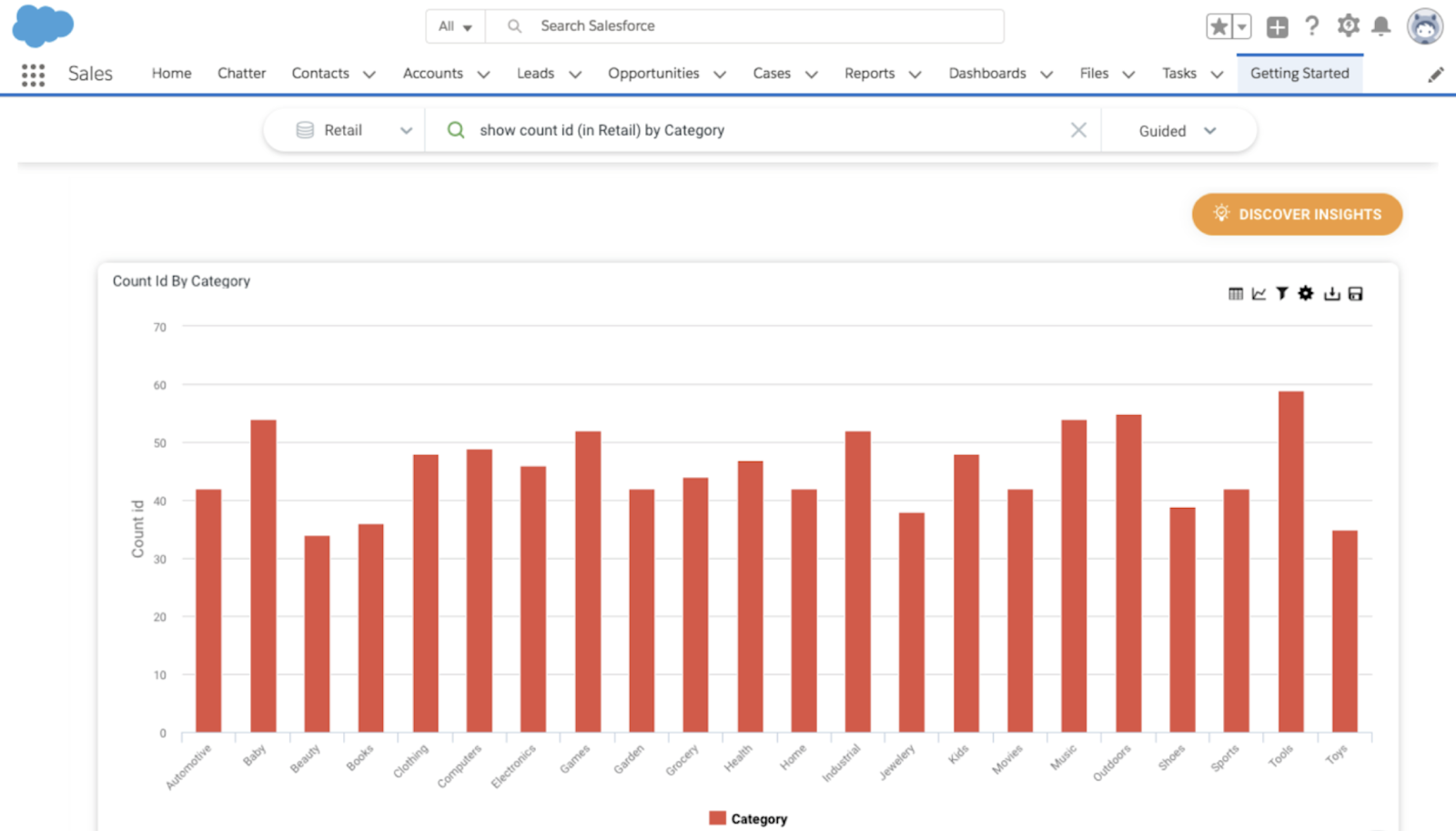Click the green search magnifier icon
The height and width of the screenshot is (831, 1456).
point(456,130)
